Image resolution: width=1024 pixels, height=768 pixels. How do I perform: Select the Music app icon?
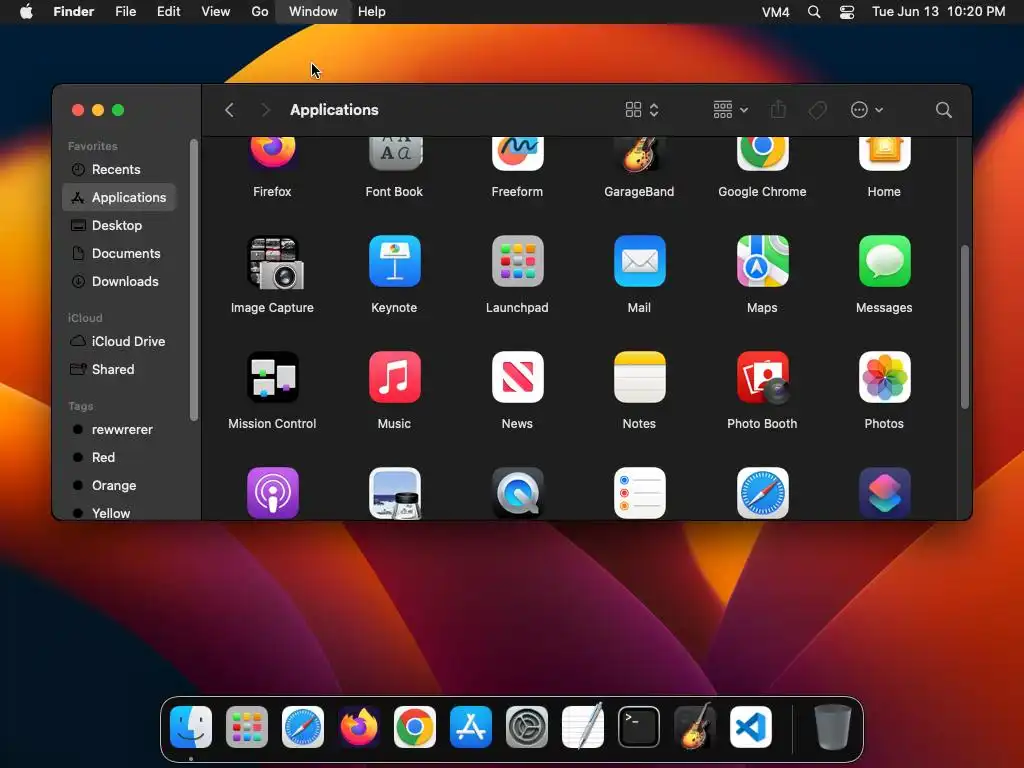click(x=394, y=377)
